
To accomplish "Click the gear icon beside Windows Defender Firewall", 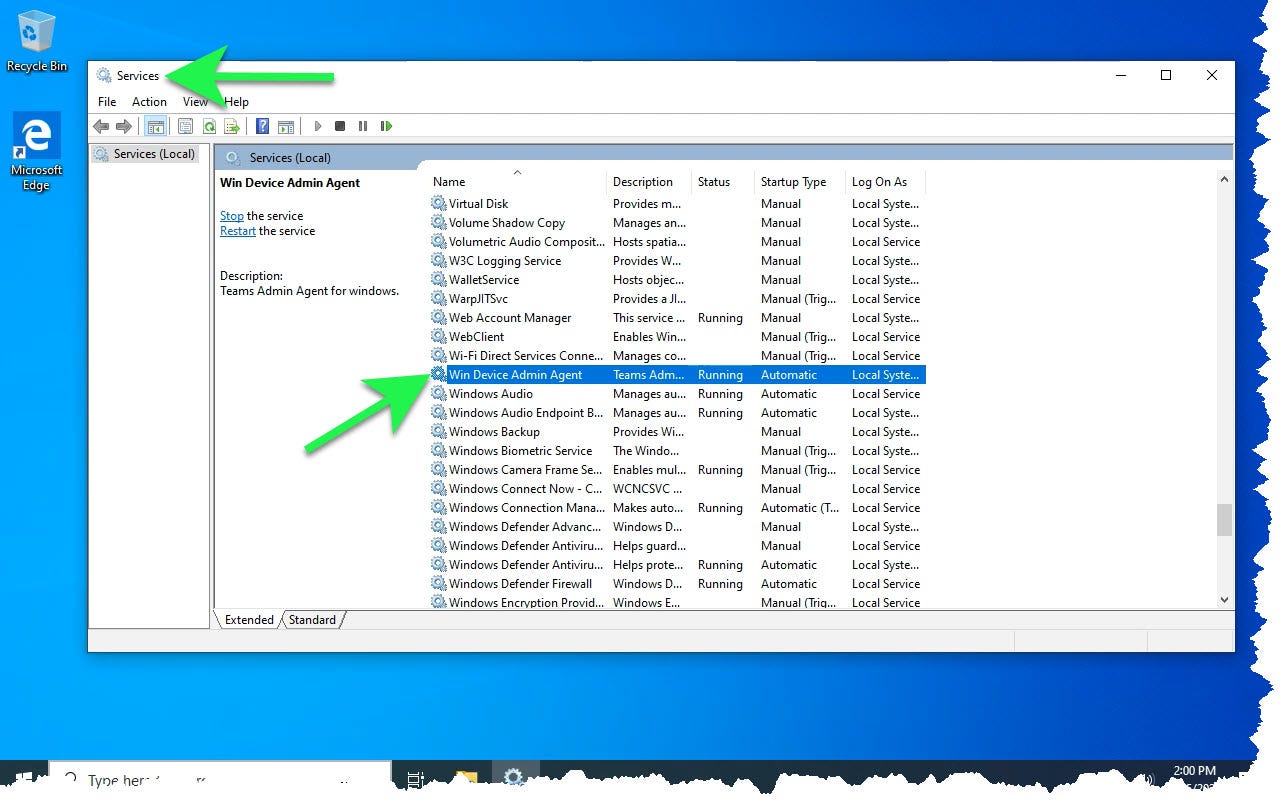I will coord(438,583).
